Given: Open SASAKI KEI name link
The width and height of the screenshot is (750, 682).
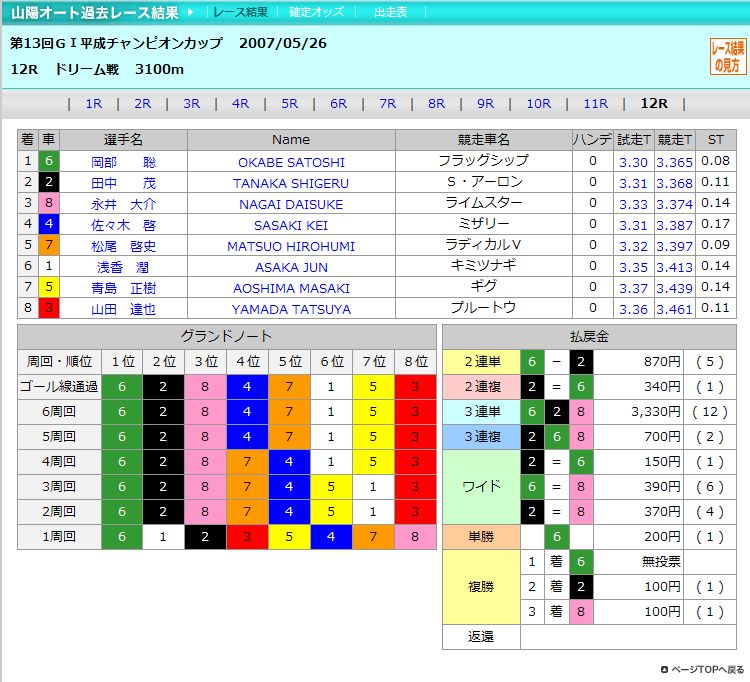Looking at the screenshot, I should pyautogui.click(x=291, y=226).
